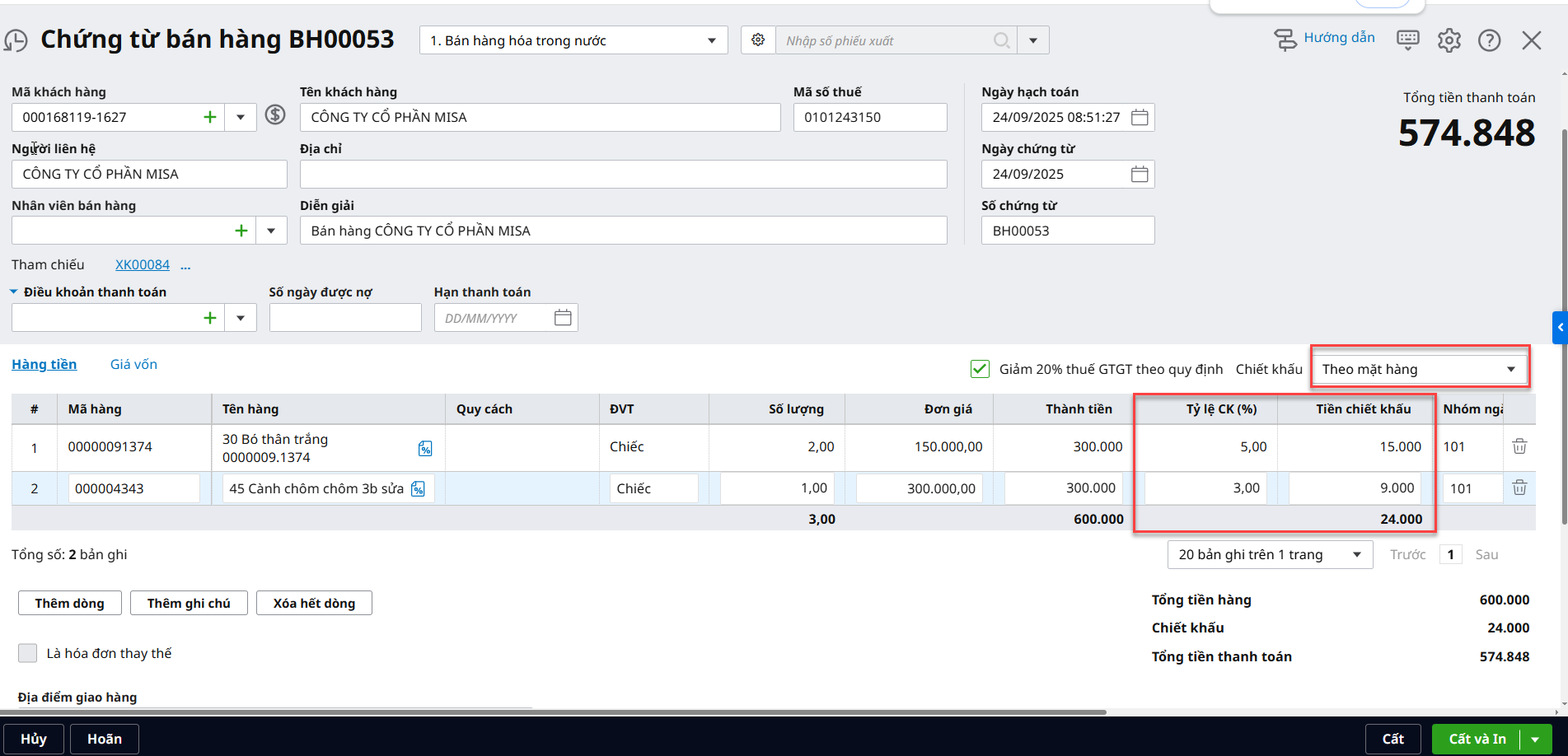
Task: Click the Thêm dòng button
Action: point(70,603)
